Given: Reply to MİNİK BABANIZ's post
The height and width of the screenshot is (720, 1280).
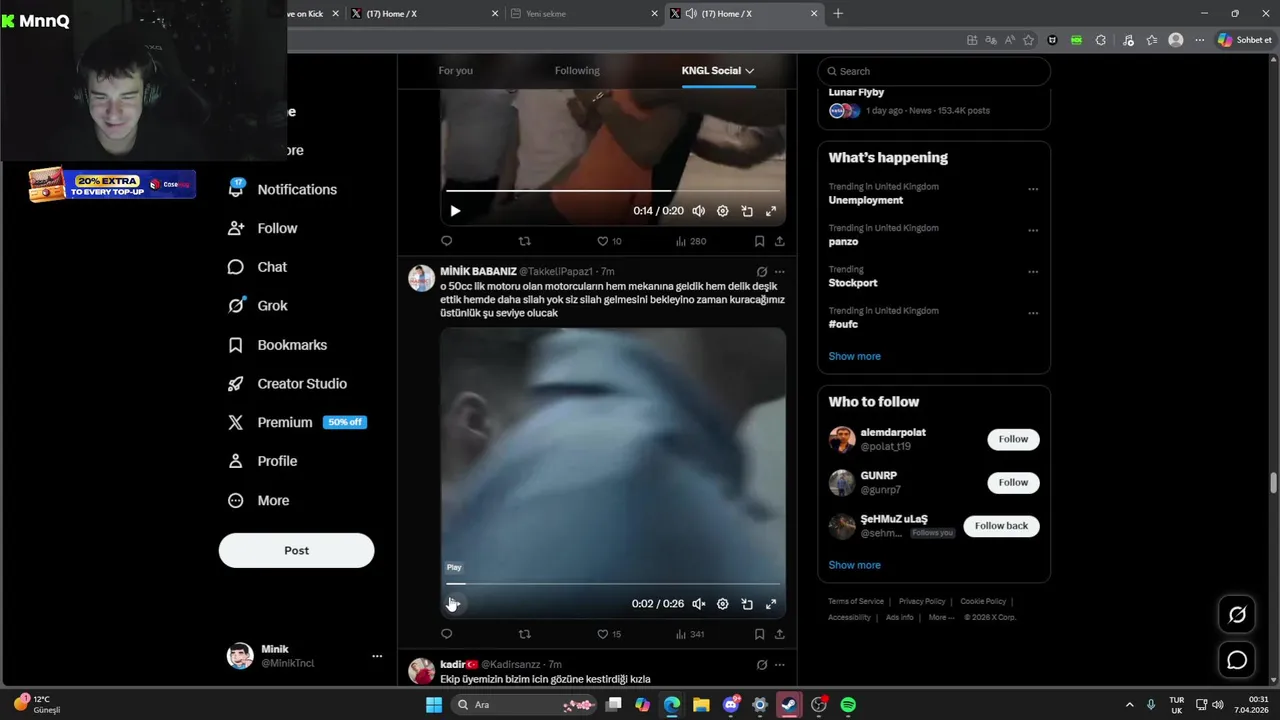Looking at the screenshot, I should point(447,634).
